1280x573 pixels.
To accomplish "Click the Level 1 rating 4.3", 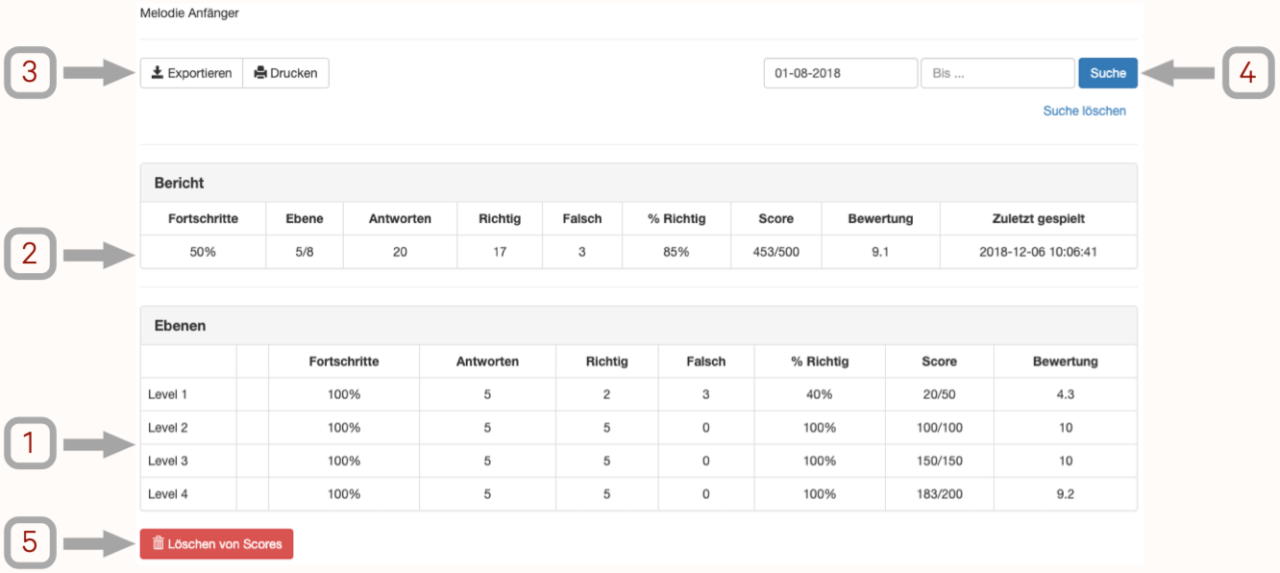I will click(x=1065, y=395).
